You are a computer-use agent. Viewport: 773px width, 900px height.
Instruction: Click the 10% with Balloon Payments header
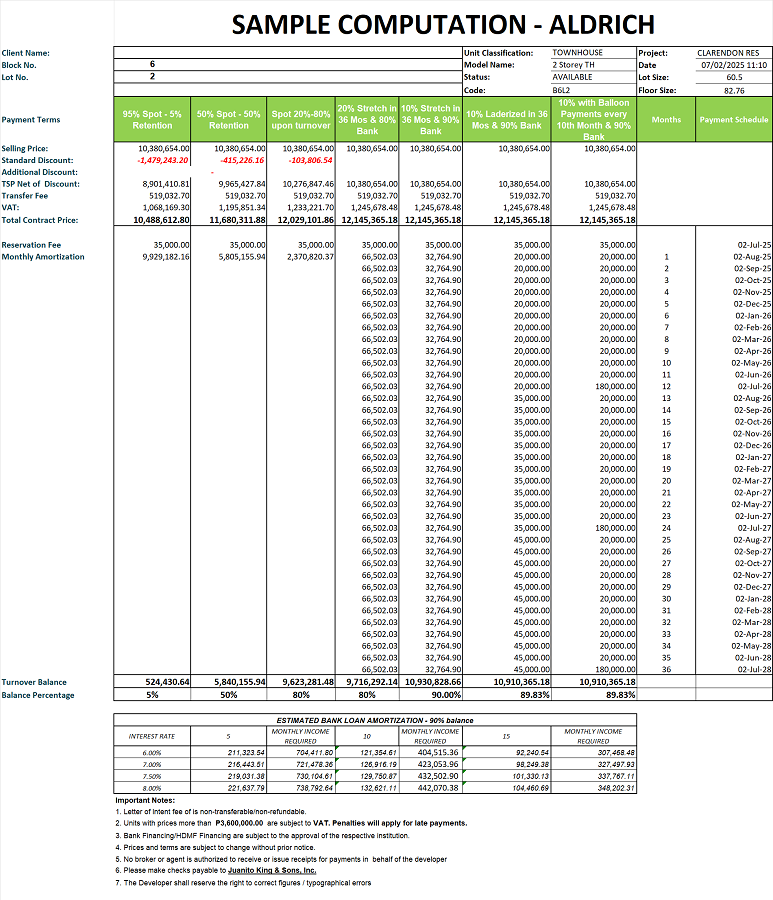[594, 119]
